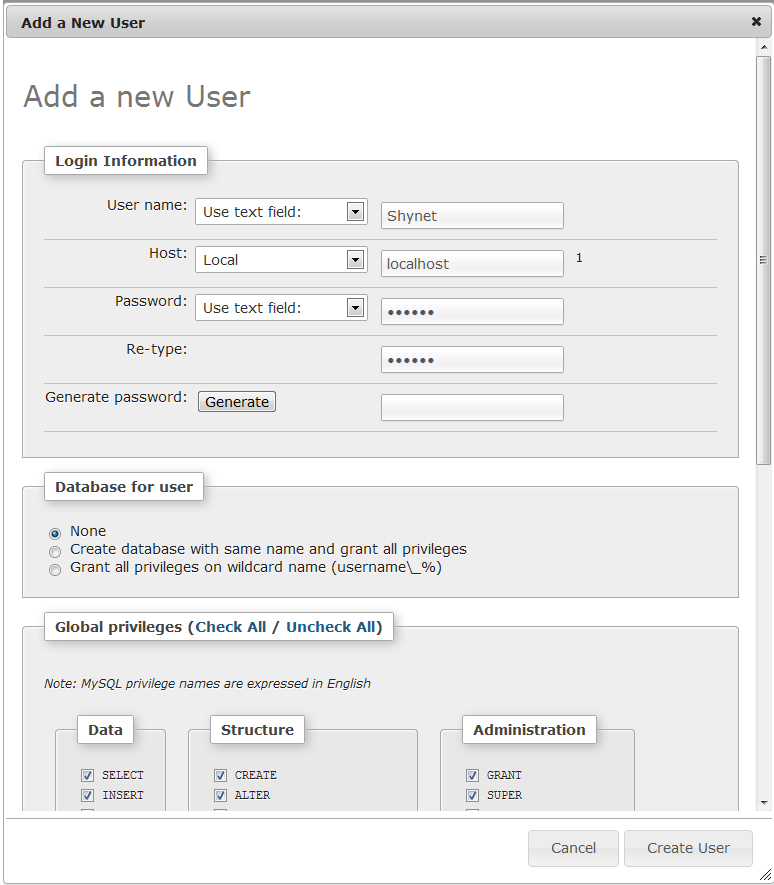Toggle the INSERT privilege checkbox
The width and height of the screenshot is (774, 885).
coord(87,795)
